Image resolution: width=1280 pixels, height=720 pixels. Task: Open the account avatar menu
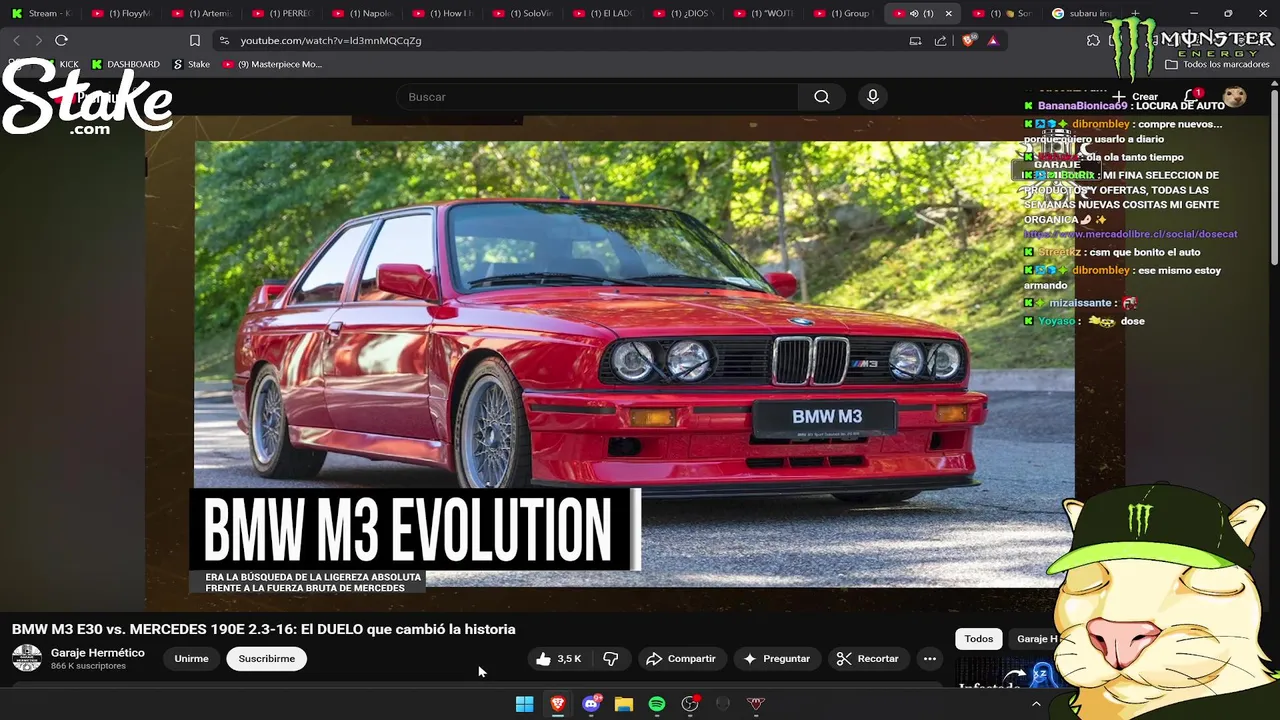(x=1235, y=97)
